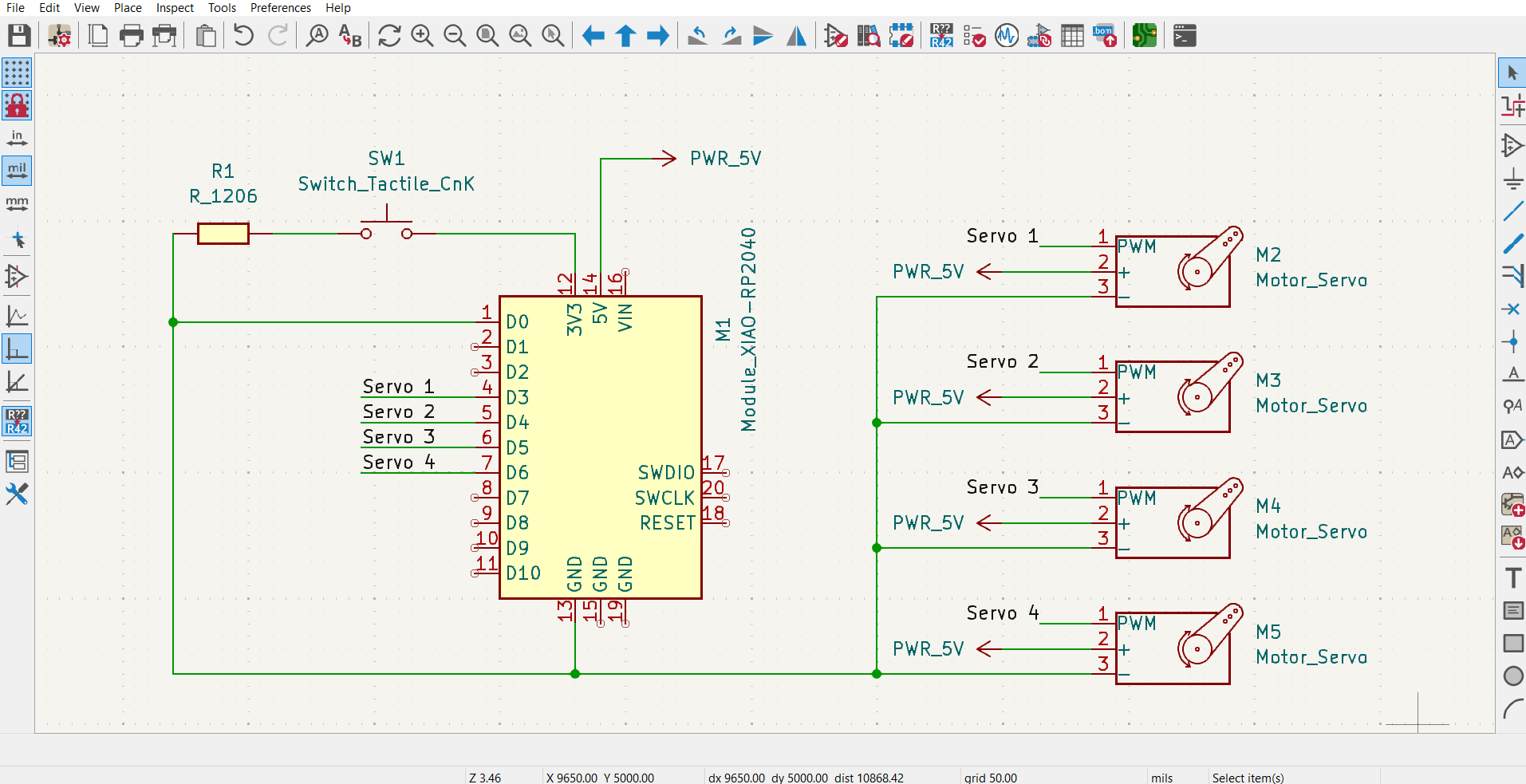Open the Annotate Schematic tool

click(x=941, y=36)
